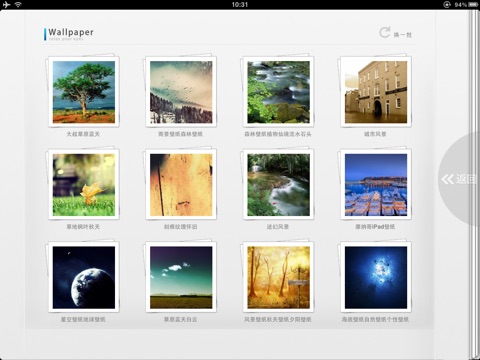Open the Earth in starry space thumbnail
The height and width of the screenshot is (360, 480).
pyautogui.click(x=84, y=277)
